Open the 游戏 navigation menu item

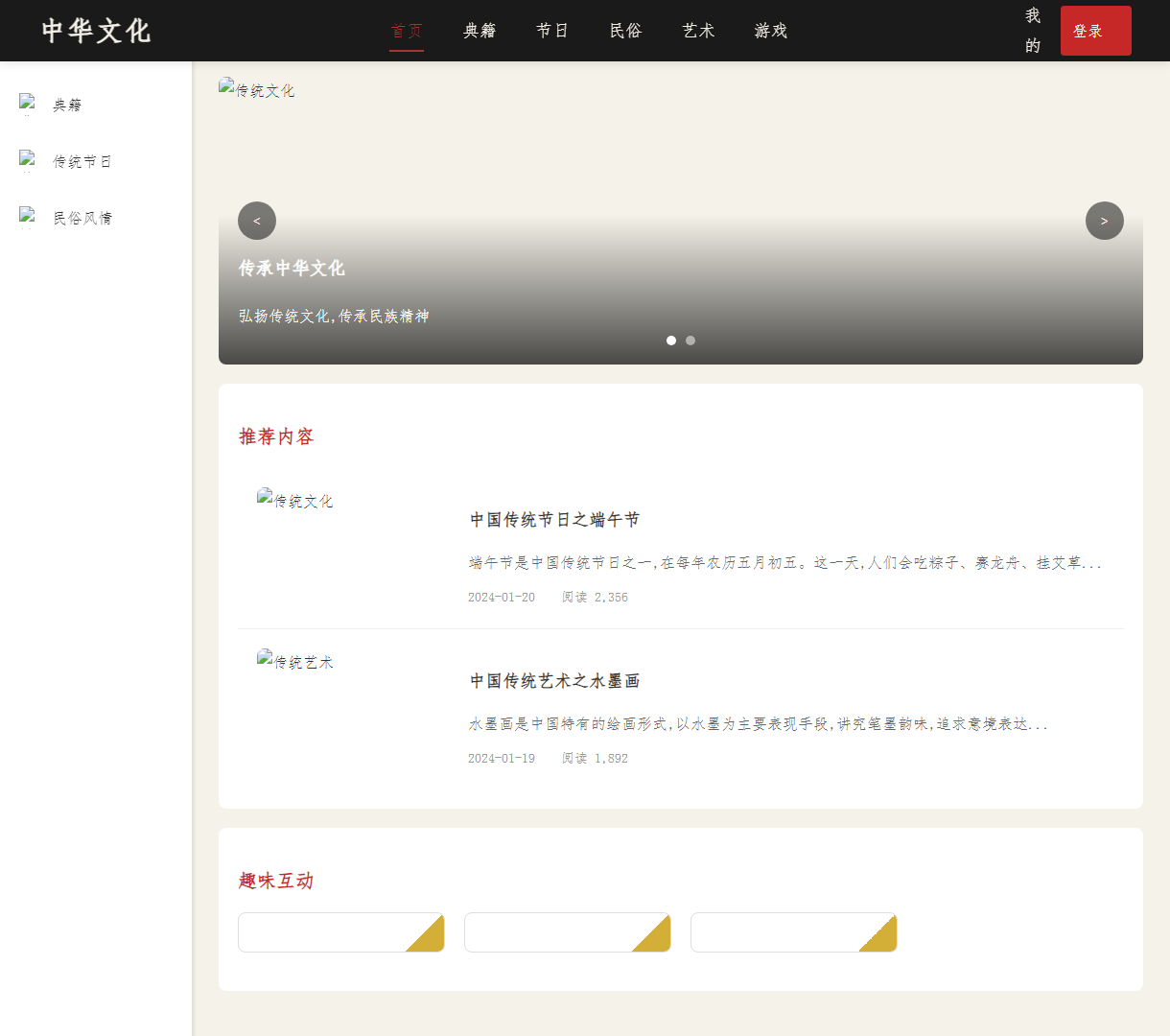click(770, 31)
